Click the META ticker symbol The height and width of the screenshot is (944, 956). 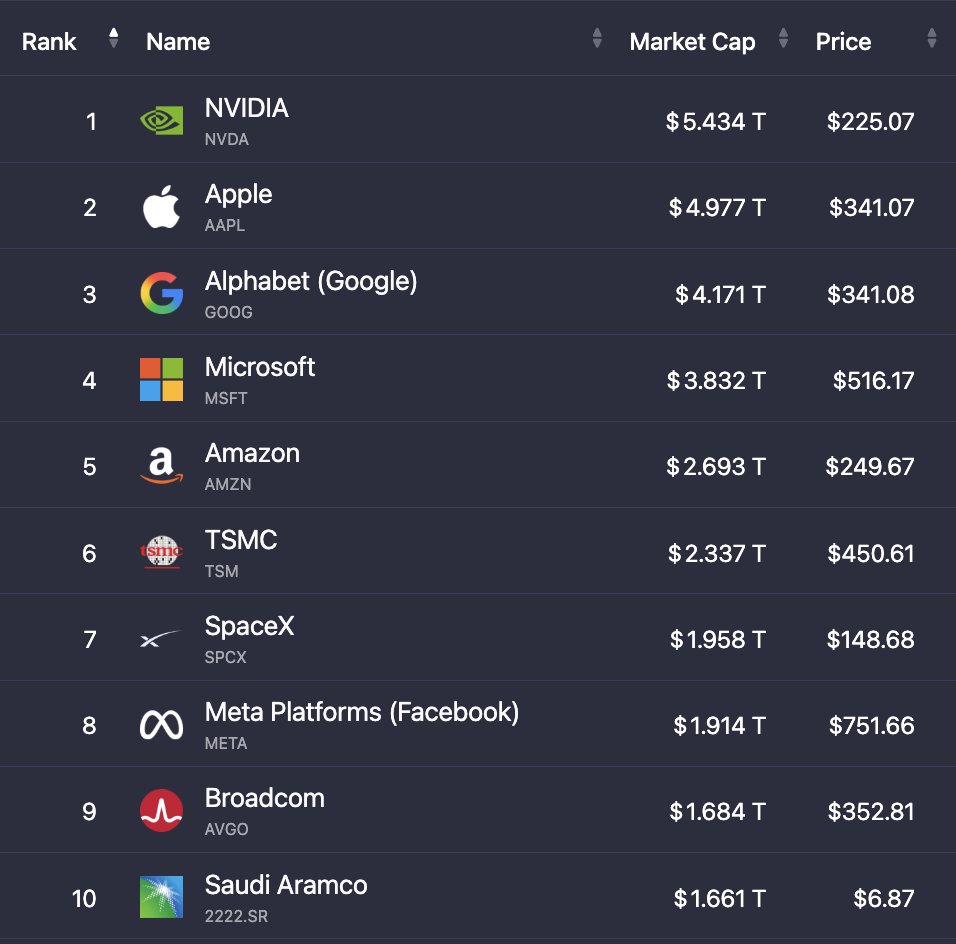tap(226, 743)
